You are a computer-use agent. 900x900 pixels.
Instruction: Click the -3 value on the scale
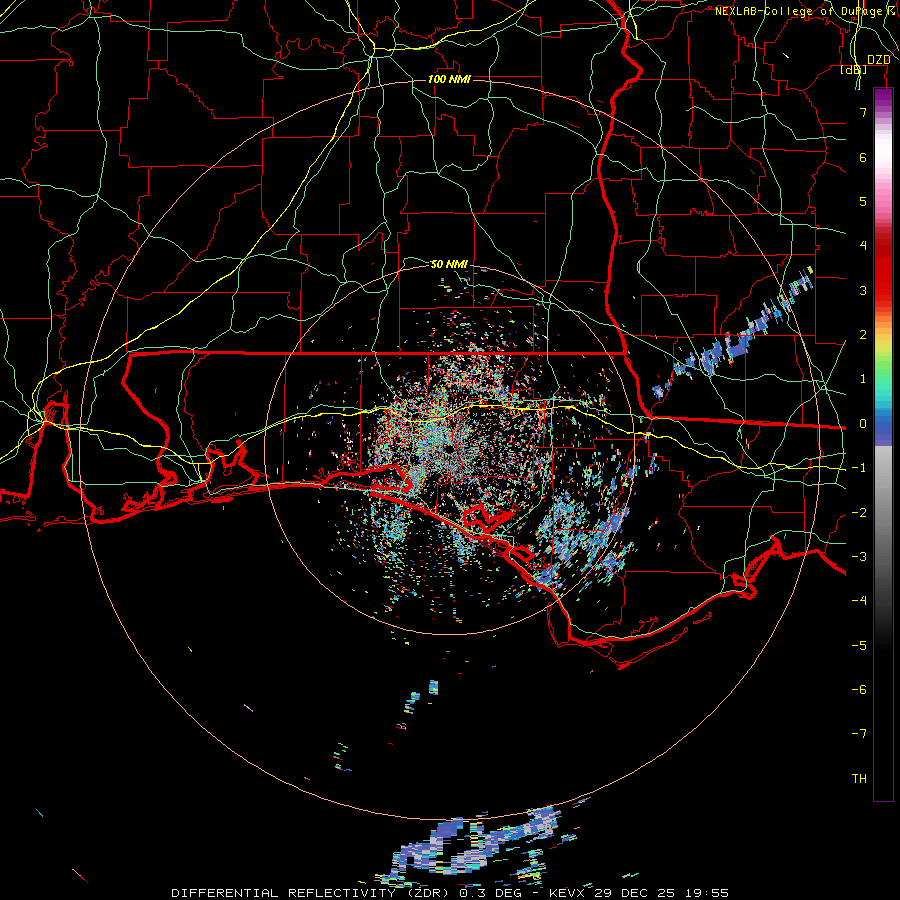click(859, 557)
